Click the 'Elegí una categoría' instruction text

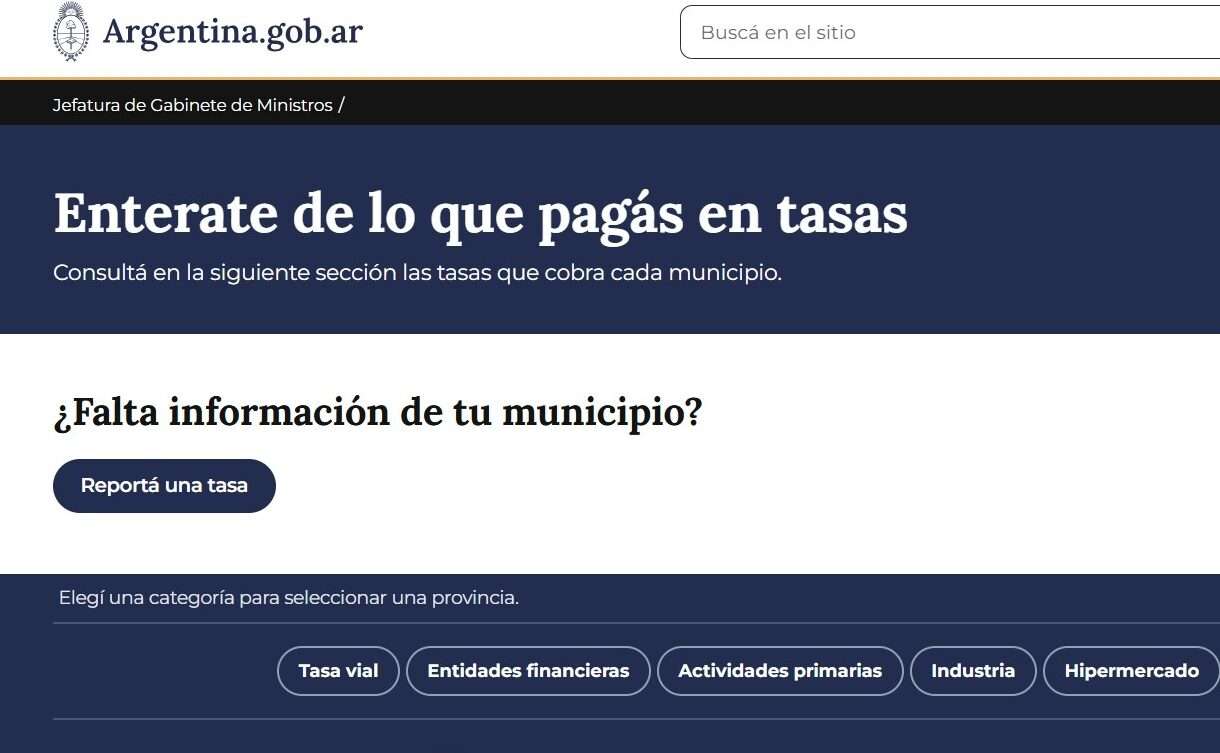[288, 598]
